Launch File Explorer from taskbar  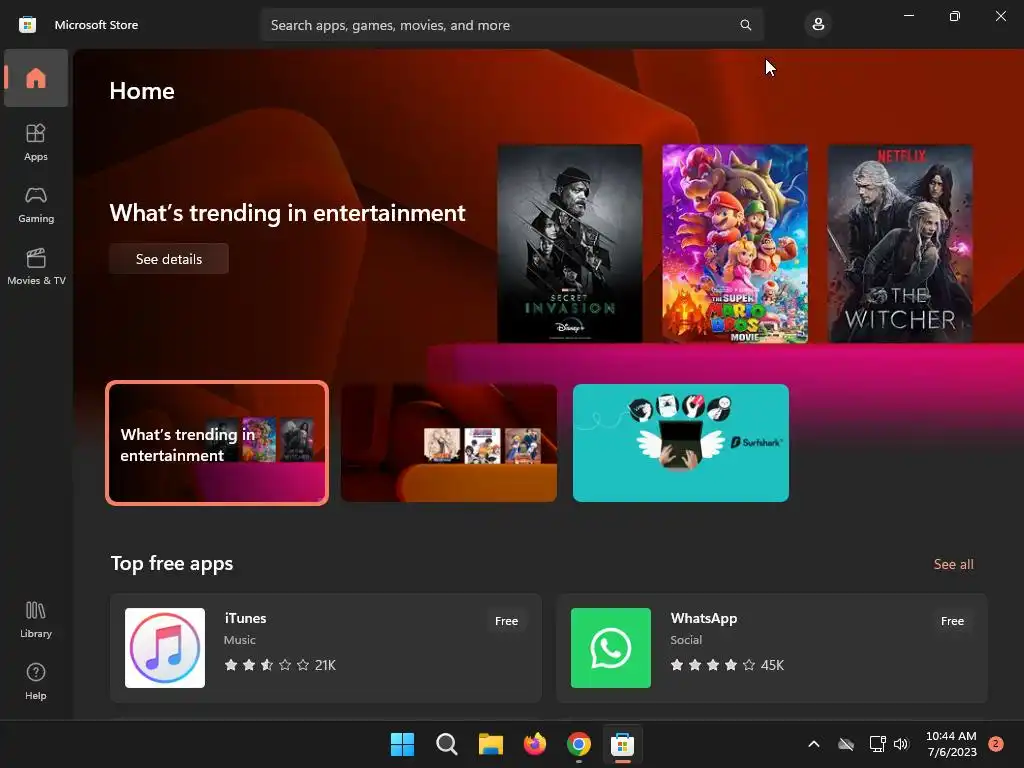[x=490, y=744]
